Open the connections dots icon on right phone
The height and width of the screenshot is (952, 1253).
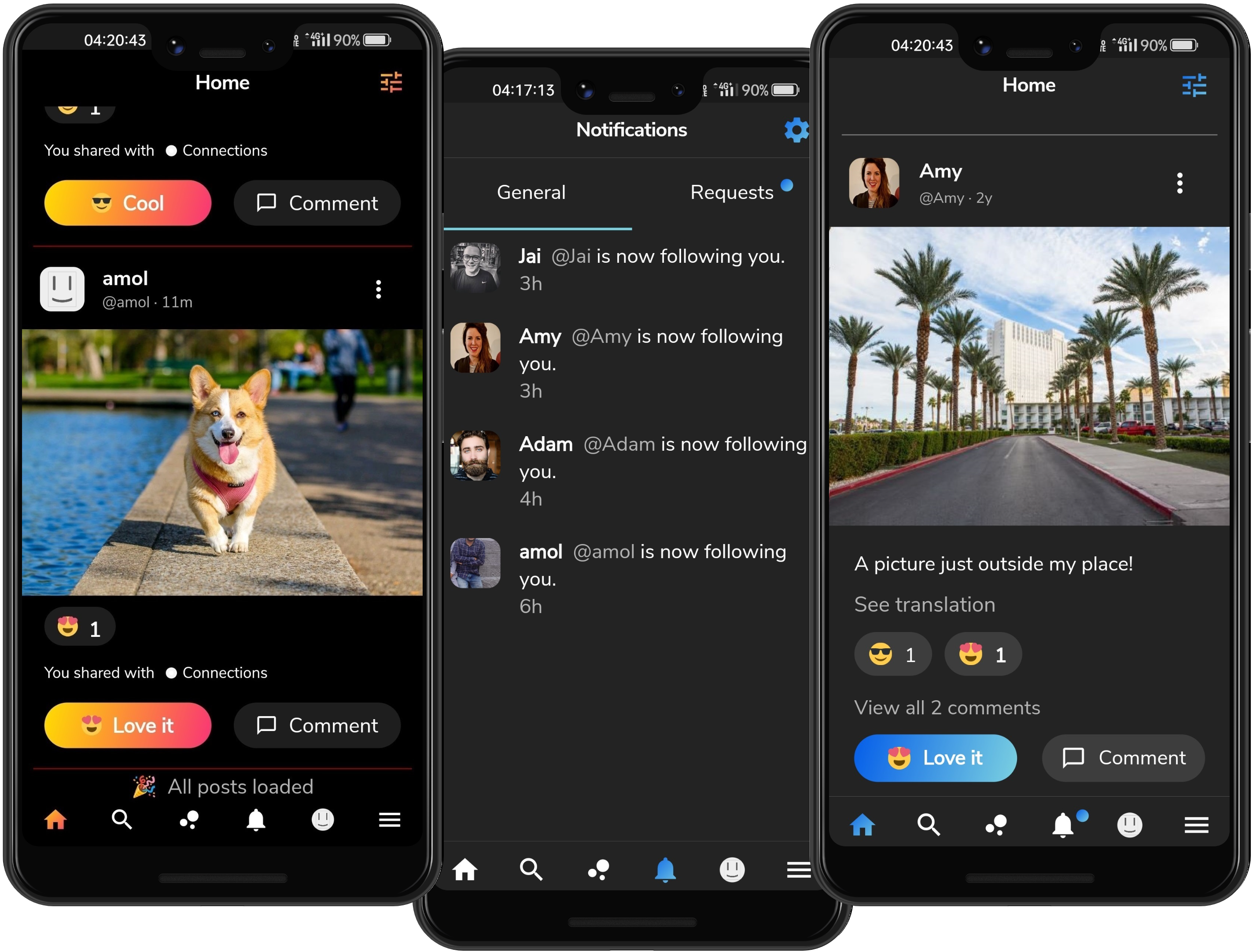[x=996, y=824]
